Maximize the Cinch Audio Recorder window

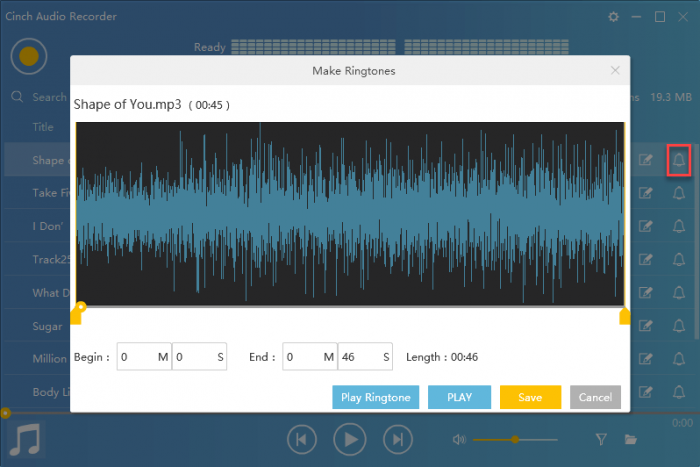pos(659,17)
